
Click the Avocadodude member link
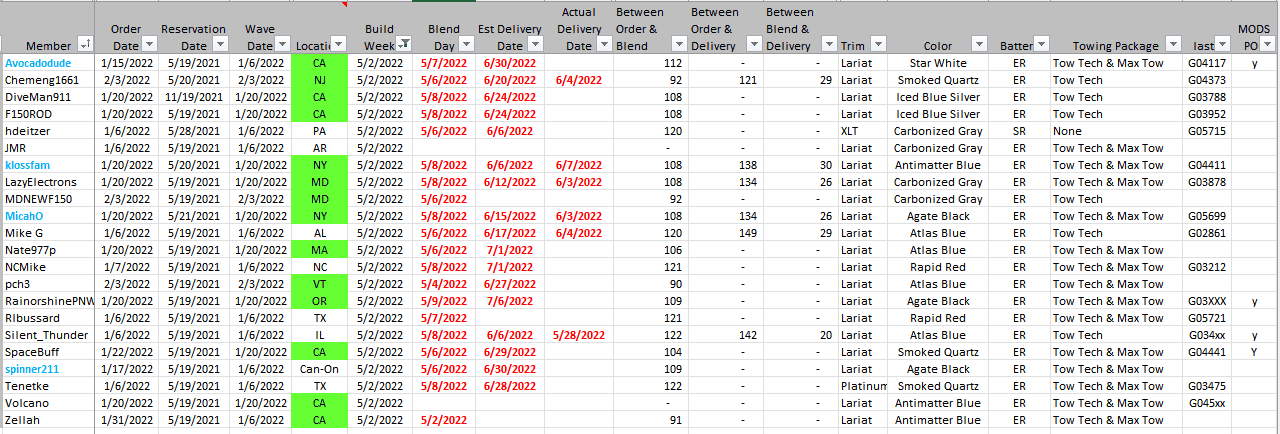39,63
